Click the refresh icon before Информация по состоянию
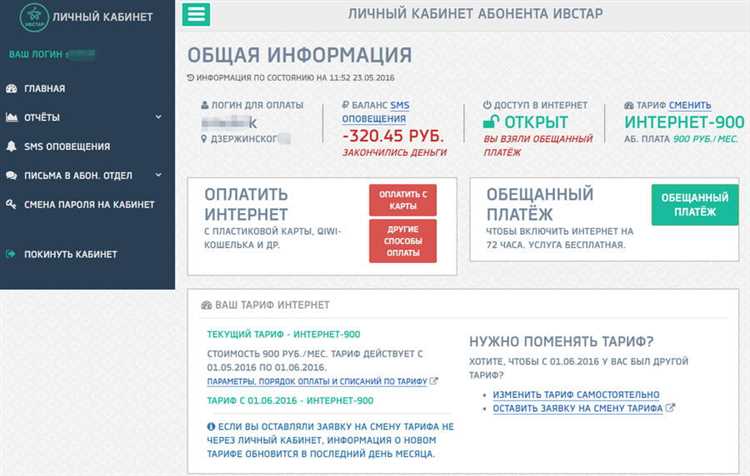750x476 pixels. click(190, 77)
